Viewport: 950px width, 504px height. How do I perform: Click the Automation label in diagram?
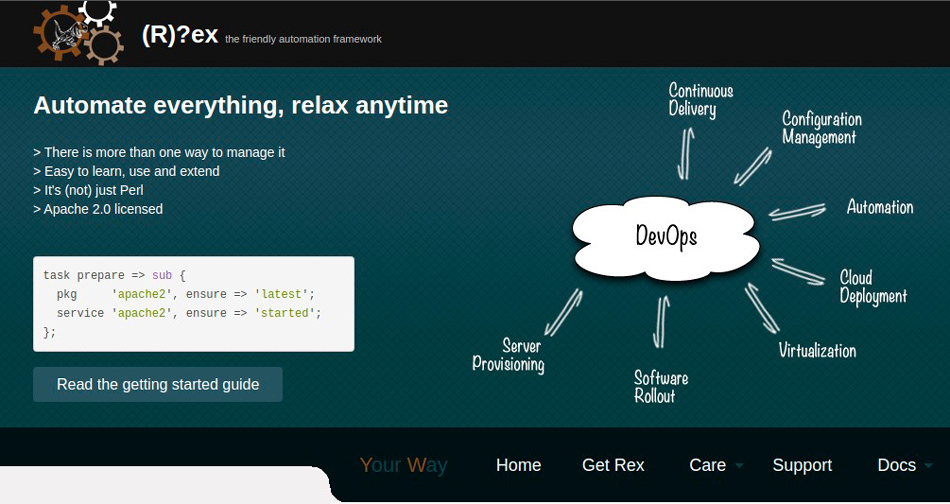(x=880, y=207)
